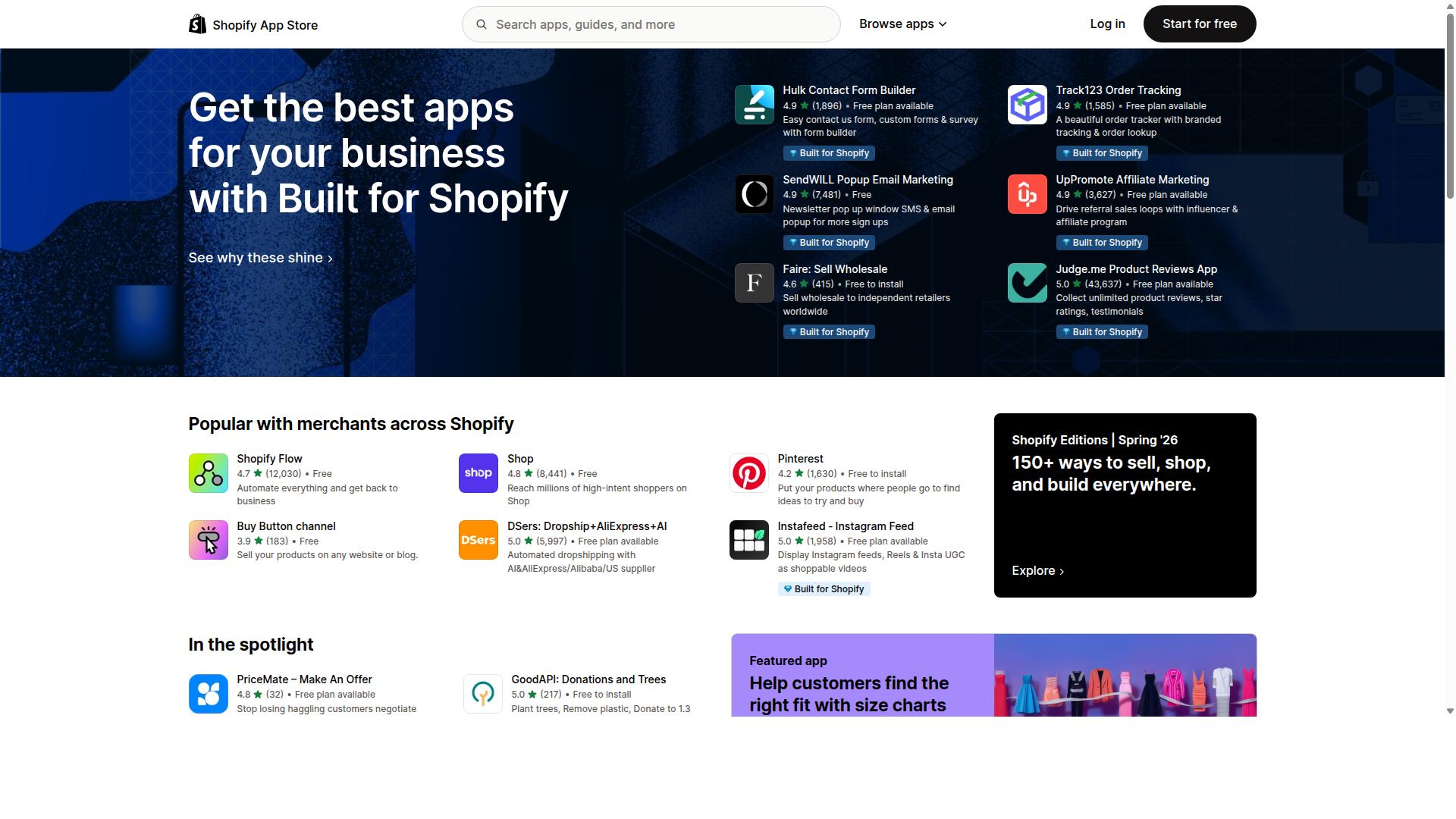Open SendWILL Popup Email Marketing icon
This screenshot has height=819, width=1456.
click(754, 194)
